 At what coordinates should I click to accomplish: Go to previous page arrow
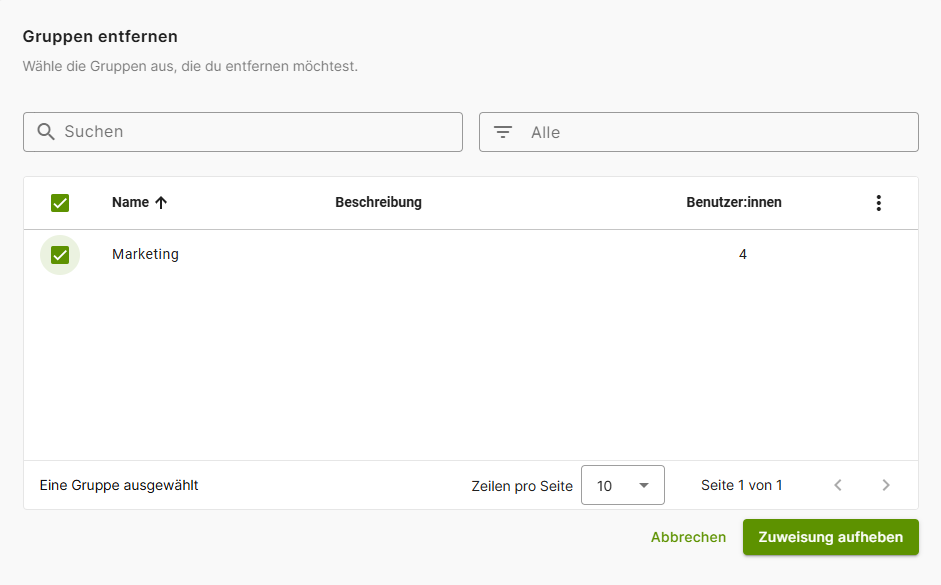[838, 485]
